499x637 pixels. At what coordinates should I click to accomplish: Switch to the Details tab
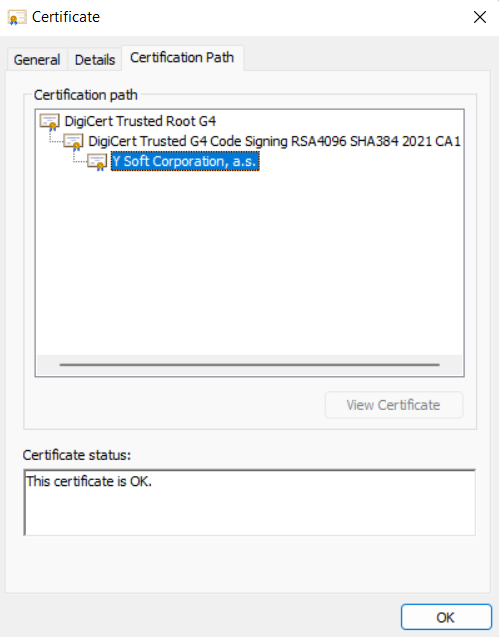(95, 60)
